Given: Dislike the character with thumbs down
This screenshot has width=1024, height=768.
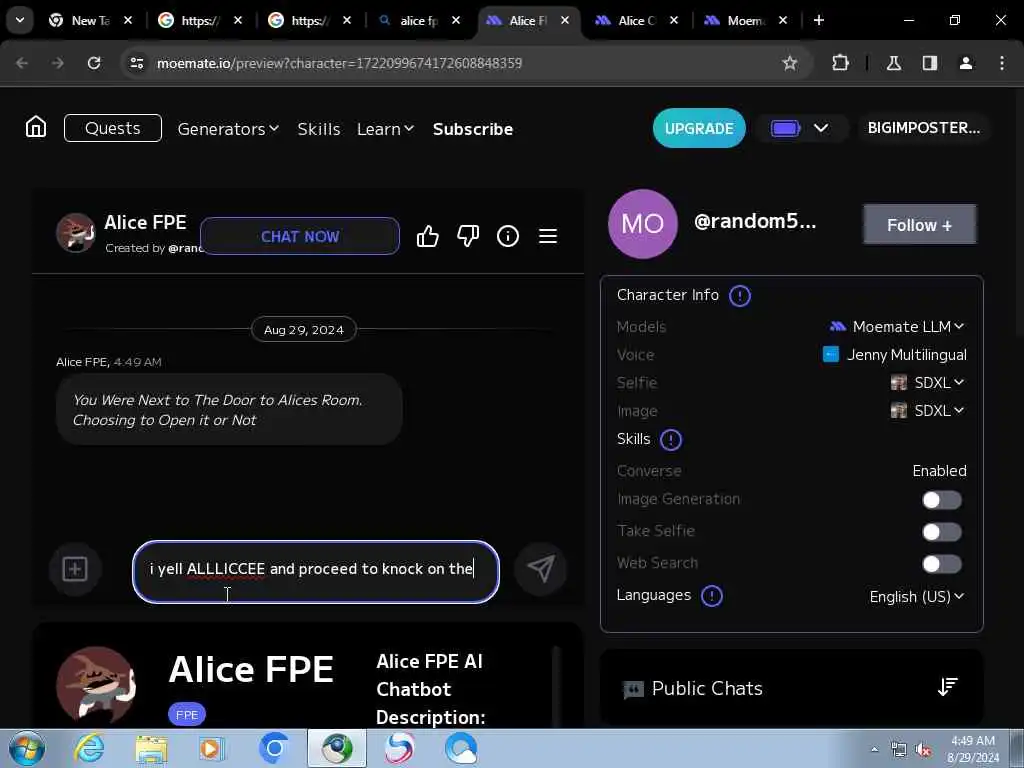Looking at the screenshot, I should [x=468, y=236].
